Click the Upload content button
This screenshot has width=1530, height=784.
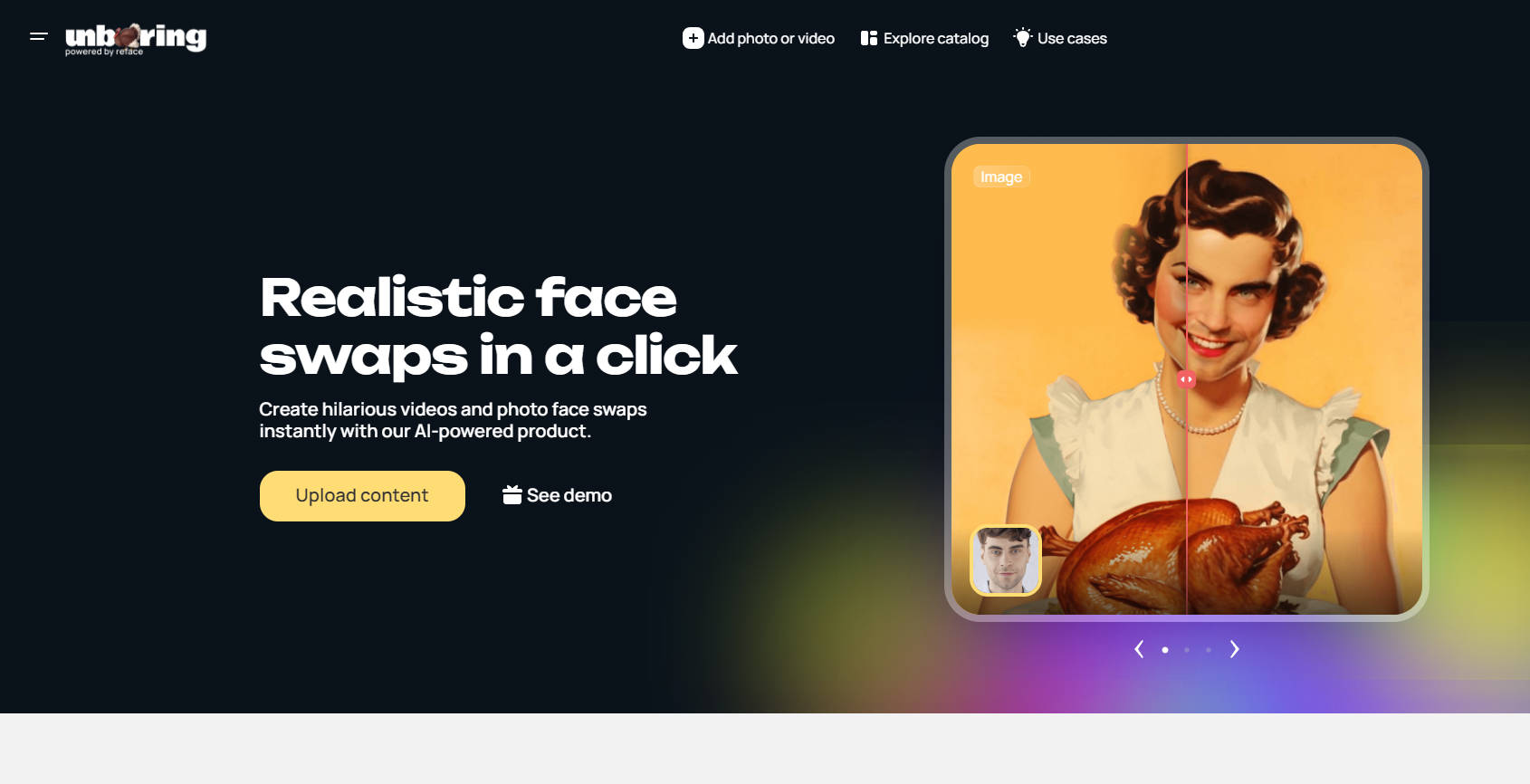click(x=362, y=496)
